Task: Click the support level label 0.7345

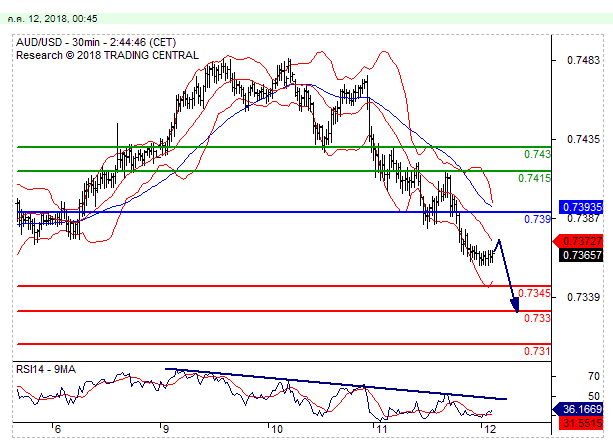Action: click(534, 293)
